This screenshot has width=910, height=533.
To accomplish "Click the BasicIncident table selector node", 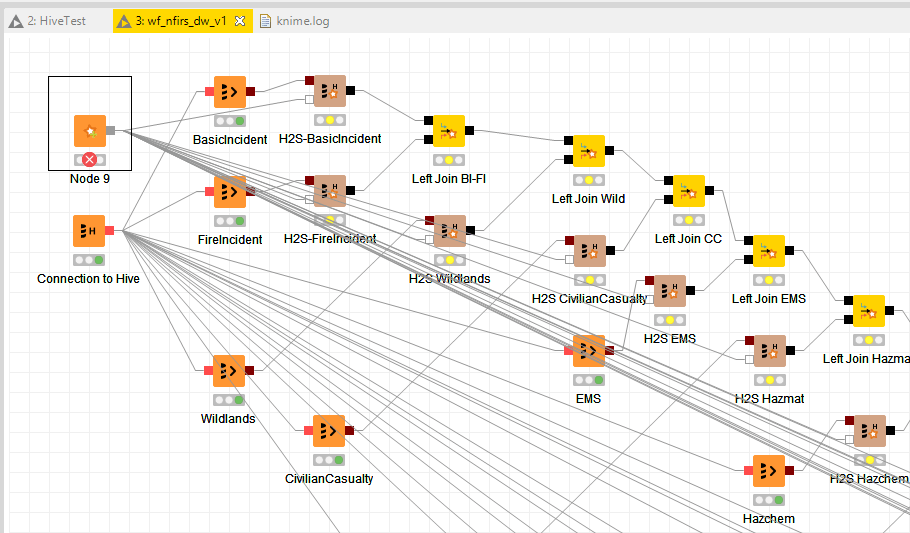I will [x=230, y=92].
